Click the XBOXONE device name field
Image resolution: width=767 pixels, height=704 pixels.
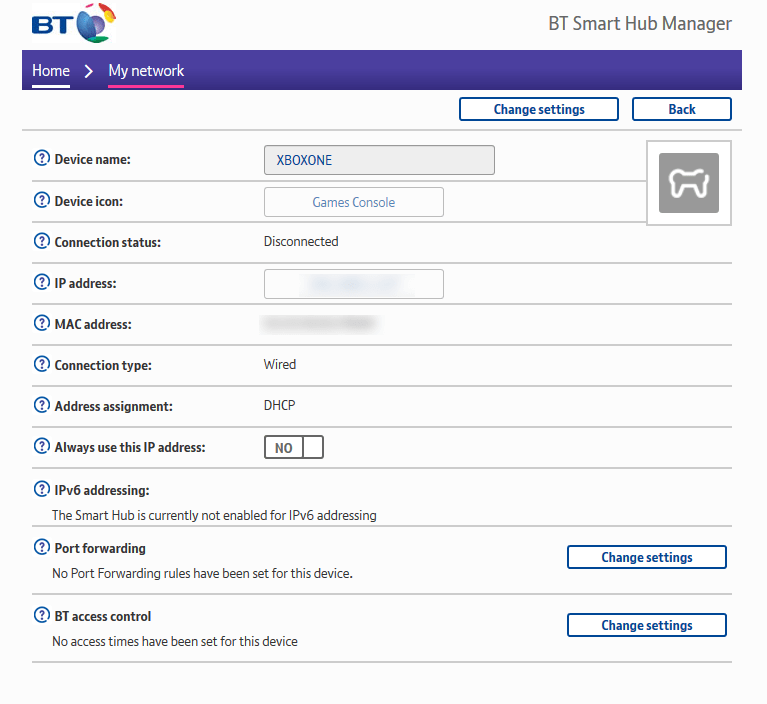(379, 160)
